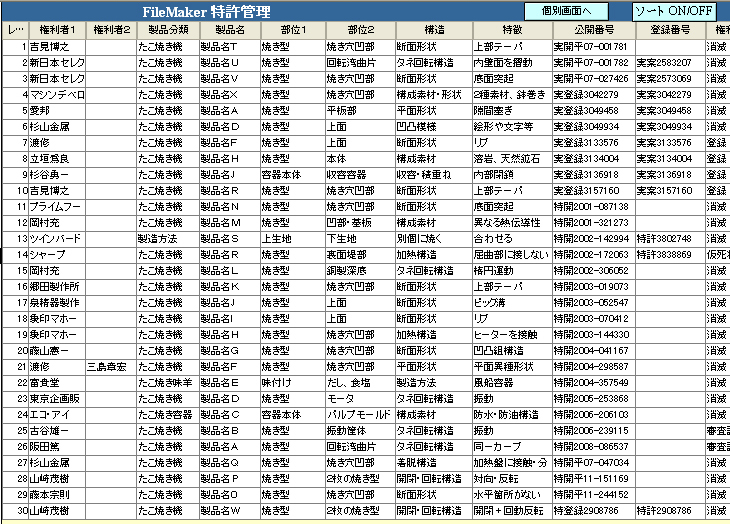The image size is (730, 524).
Task: Click the パルプモールド cell
Action: pyautogui.click(x=361, y=415)
